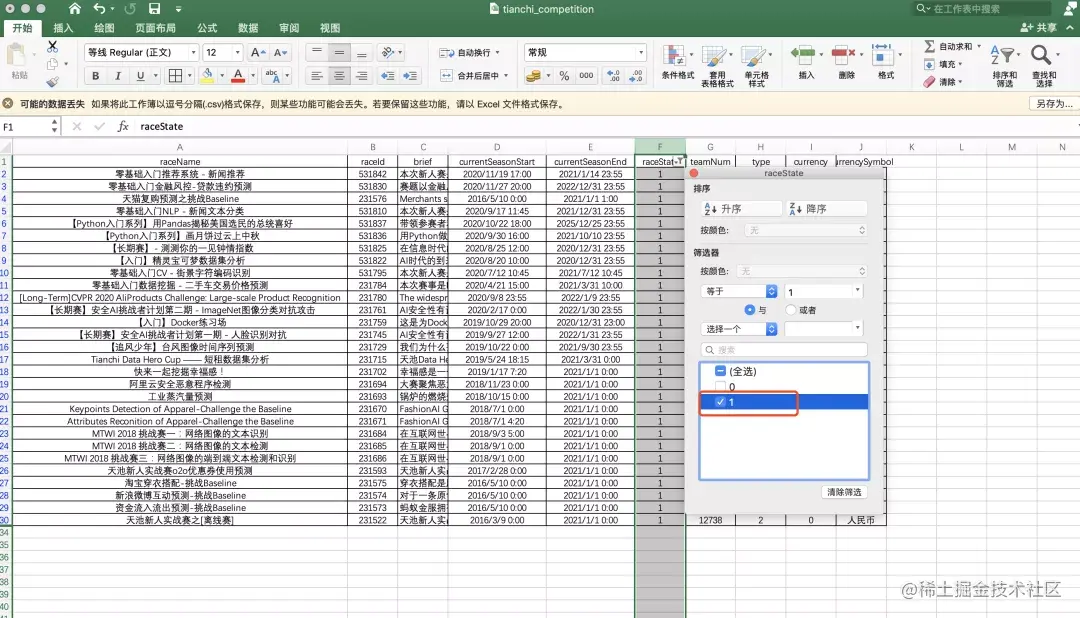Open raceState column filter arrow

click(x=680, y=161)
